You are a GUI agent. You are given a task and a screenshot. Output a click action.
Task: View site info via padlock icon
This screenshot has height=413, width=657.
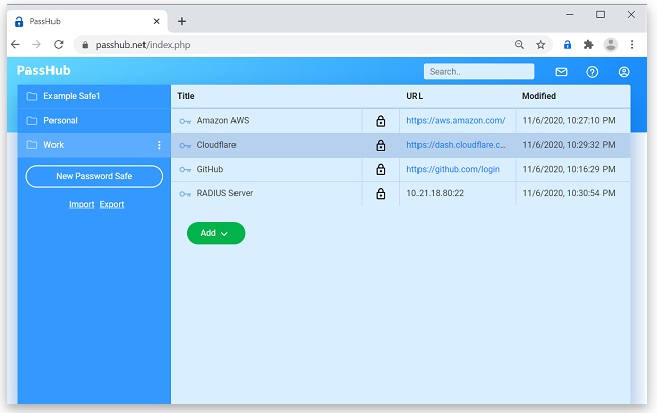click(85, 45)
